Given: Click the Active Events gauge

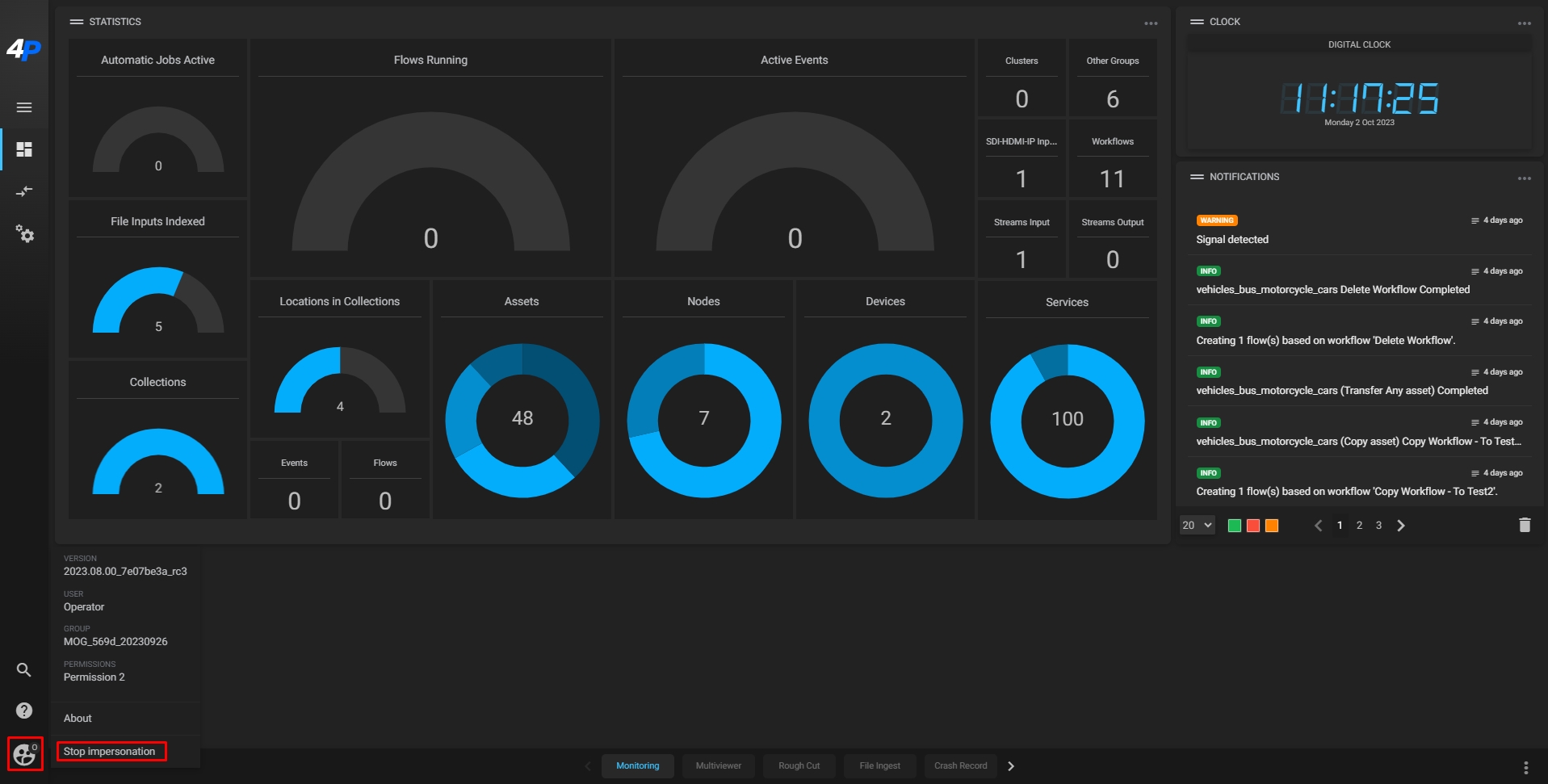Looking at the screenshot, I should click(x=795, y=182).
